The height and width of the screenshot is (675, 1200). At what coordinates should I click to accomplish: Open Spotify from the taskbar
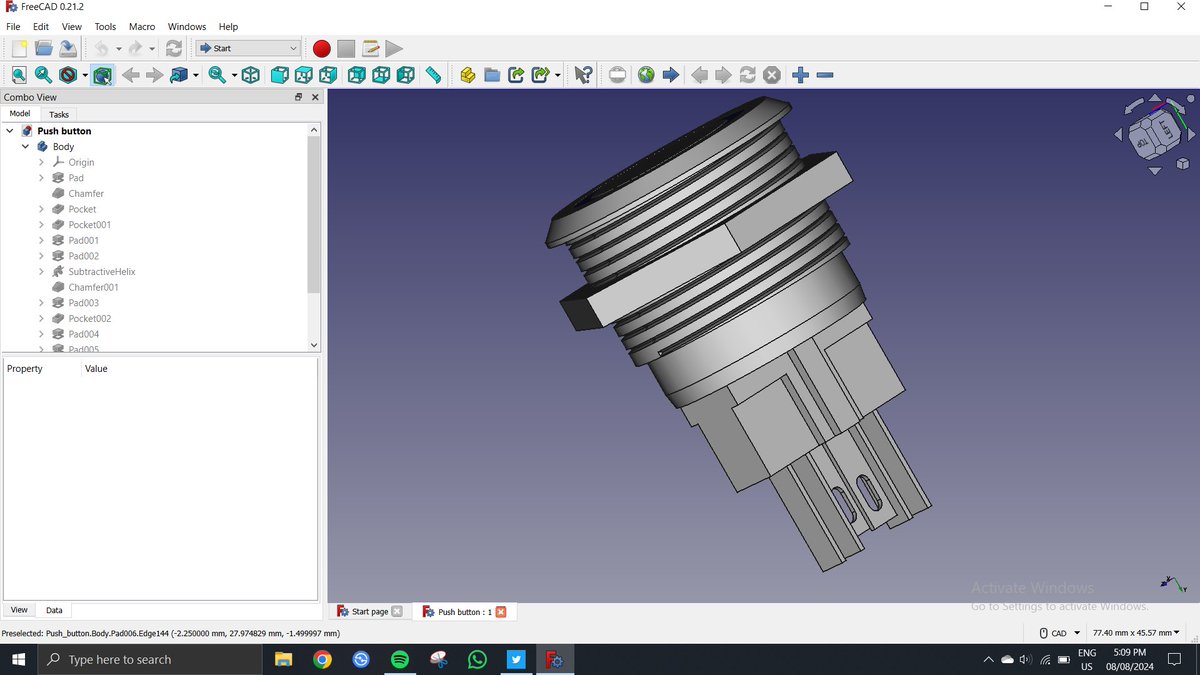[399, 660]
